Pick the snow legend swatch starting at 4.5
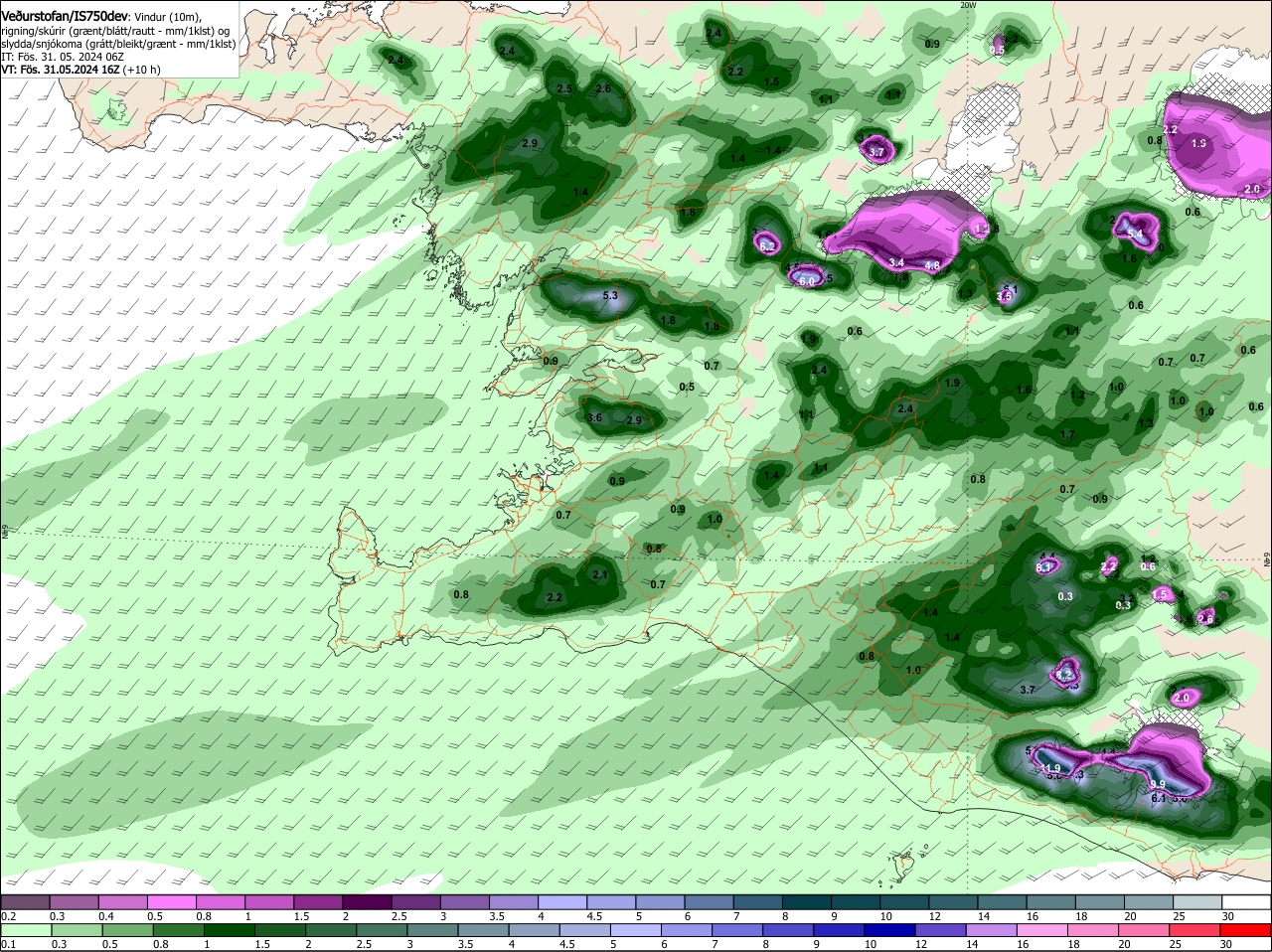The height and width of the screenshot is (952, 1272). [610, 902]
